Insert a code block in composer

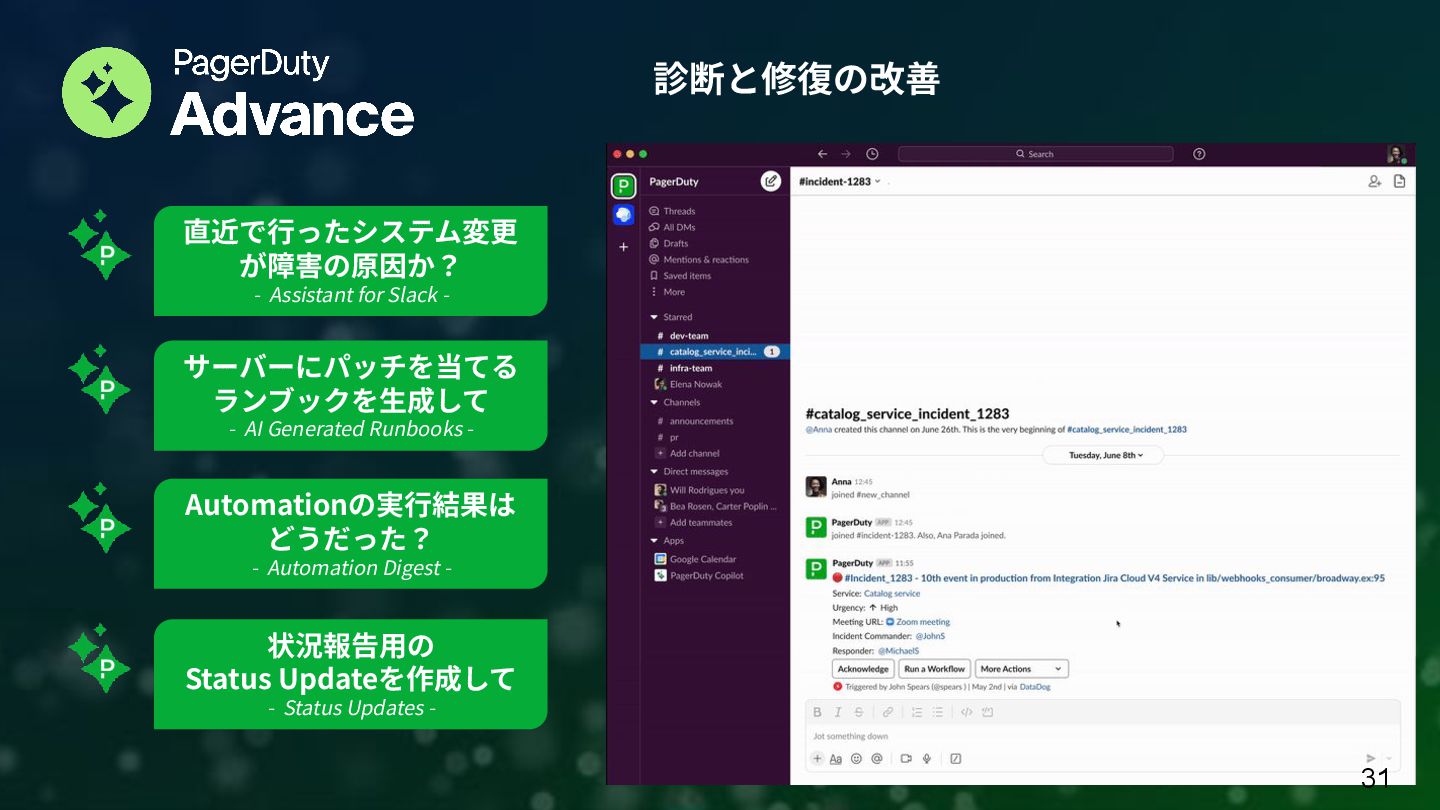click(987, 712)
